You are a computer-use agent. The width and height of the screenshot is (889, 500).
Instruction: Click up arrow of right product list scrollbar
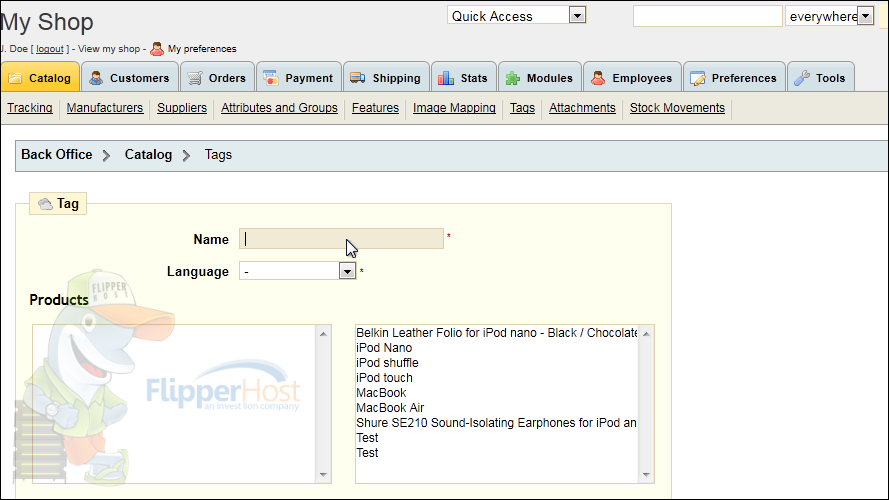click(x=646, y=334)
